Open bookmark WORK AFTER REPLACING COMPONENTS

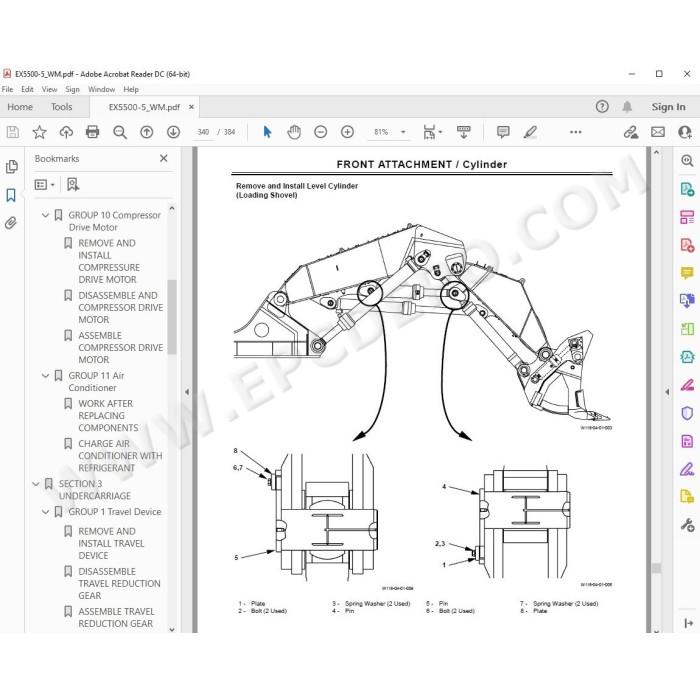(x=108, y=416)
